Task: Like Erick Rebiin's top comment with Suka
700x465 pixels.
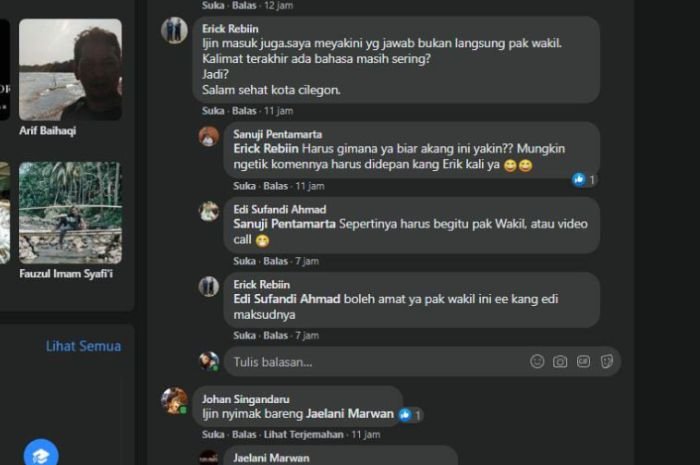Action: click(213, 111)
